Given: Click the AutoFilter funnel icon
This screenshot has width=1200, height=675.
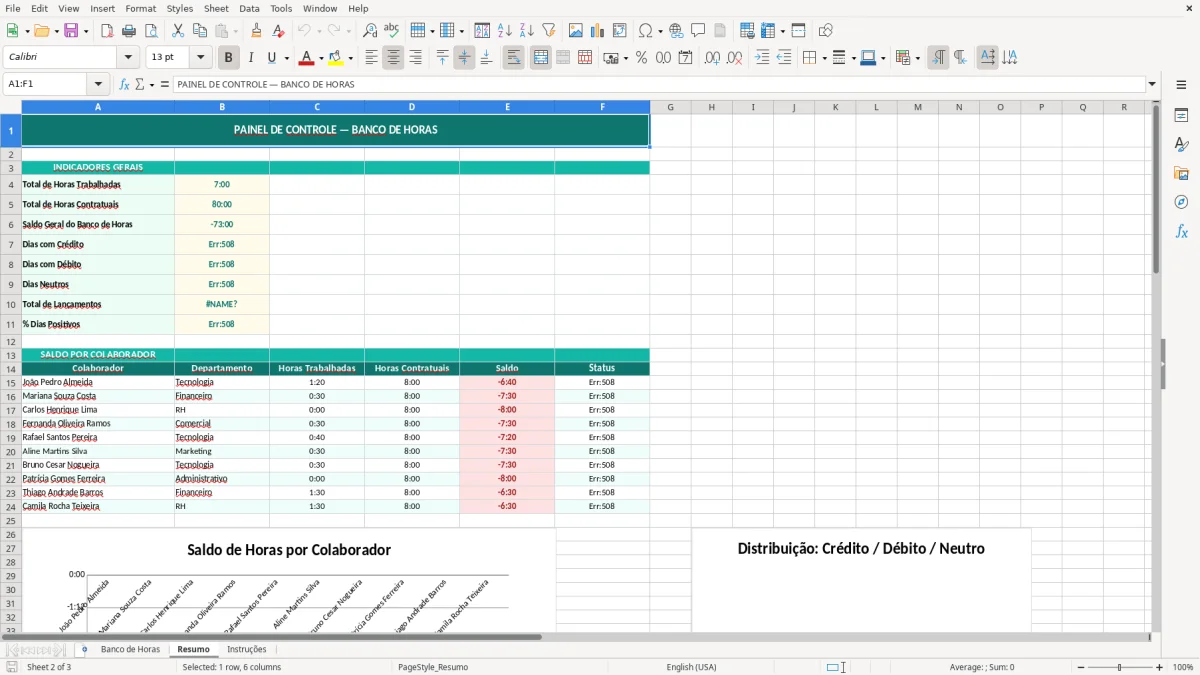Looking at the screenshot, I should (548, 31).
